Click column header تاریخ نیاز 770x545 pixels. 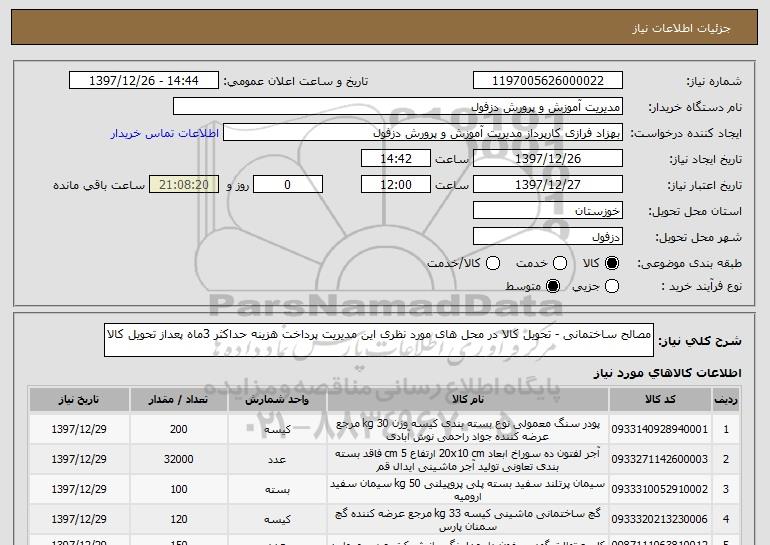pyautogui.click(x=79, y=400)
